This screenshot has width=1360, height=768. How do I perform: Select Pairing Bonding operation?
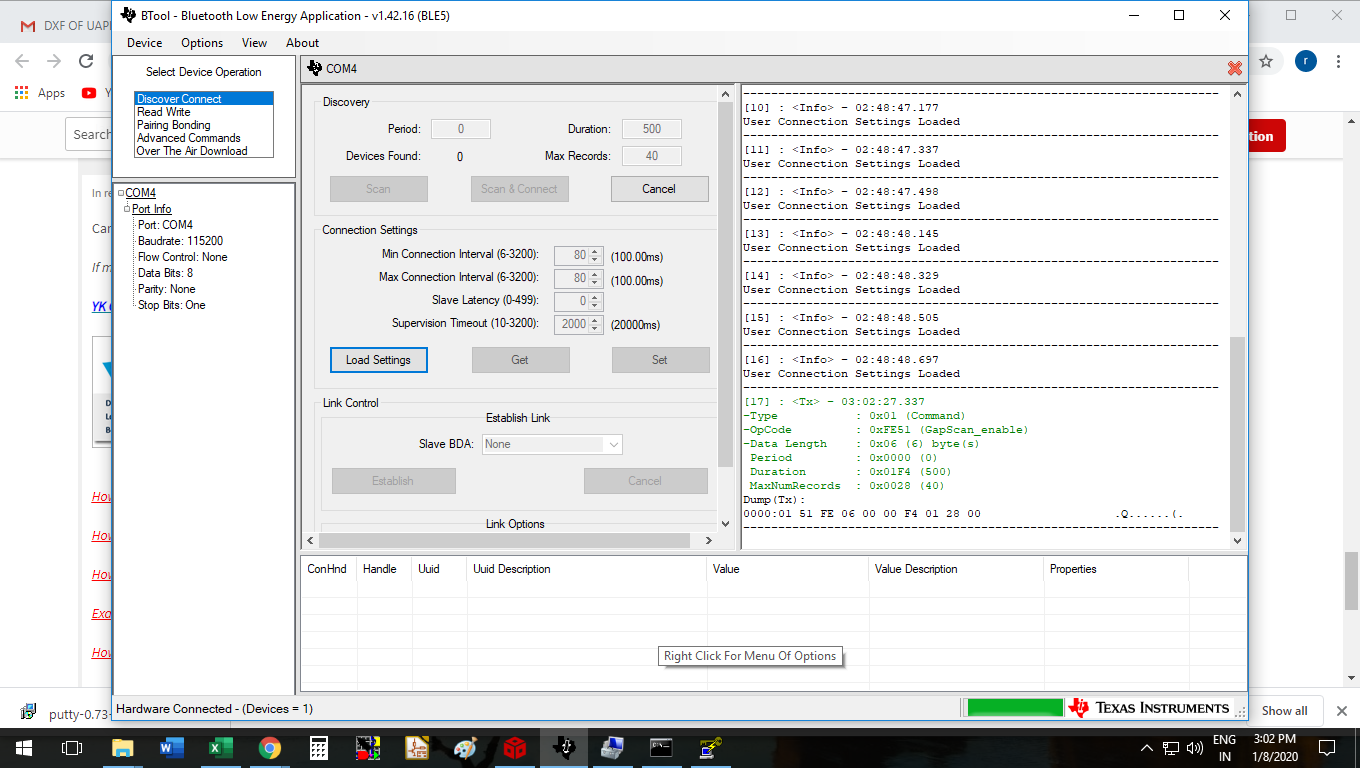tap(204, 125)
